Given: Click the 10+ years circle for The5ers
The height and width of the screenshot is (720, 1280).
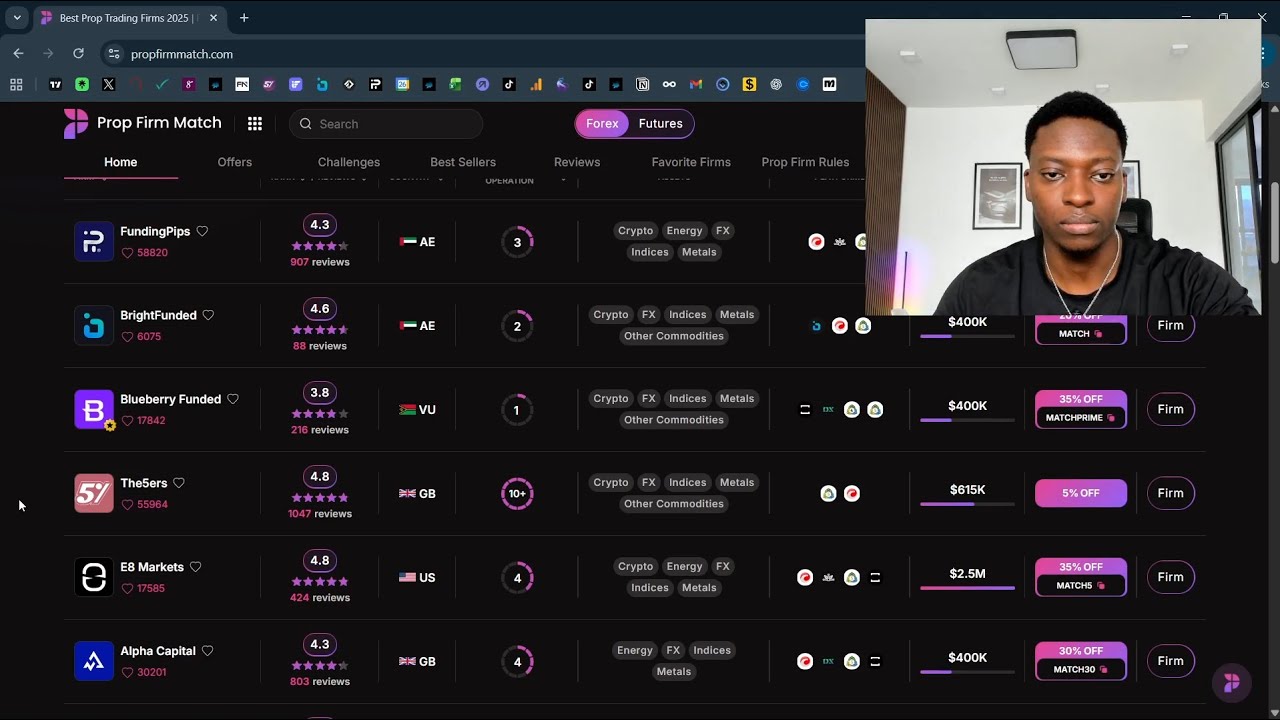Looking at the screenshot, I should coord(517,493).
